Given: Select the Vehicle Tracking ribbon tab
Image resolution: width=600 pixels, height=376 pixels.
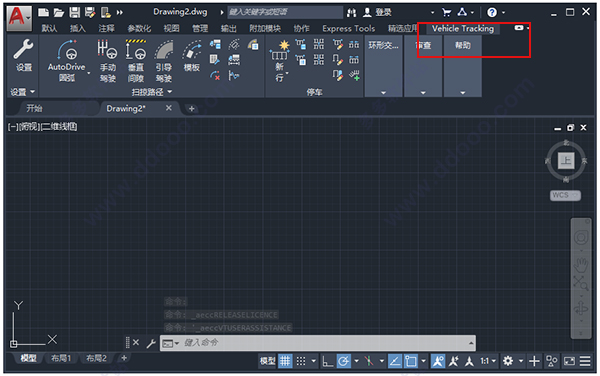Looking at the screenshot, I should tap(463, 28).
